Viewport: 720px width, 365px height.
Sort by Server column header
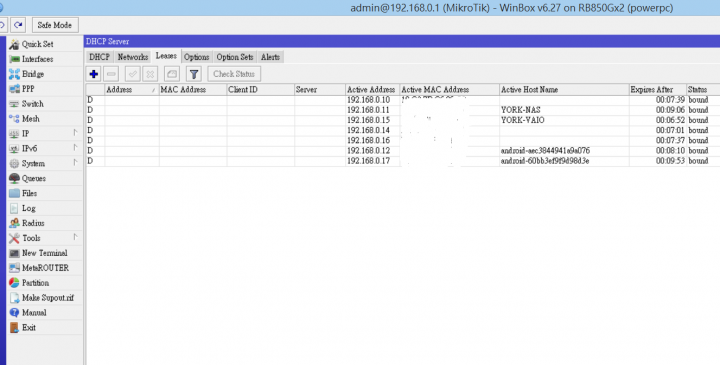pos(320,90)
